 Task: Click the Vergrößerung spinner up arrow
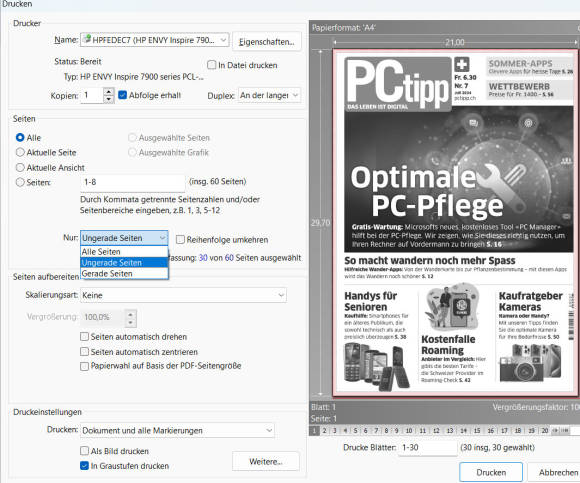130,314
